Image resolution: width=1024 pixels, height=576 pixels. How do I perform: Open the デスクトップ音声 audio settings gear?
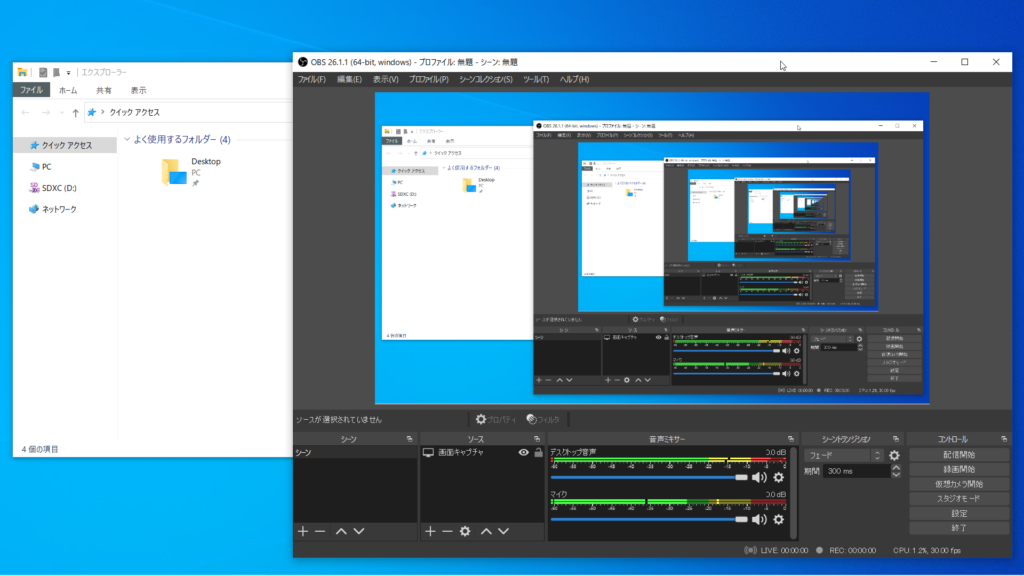pyautogui.click(x=778, y=477)
